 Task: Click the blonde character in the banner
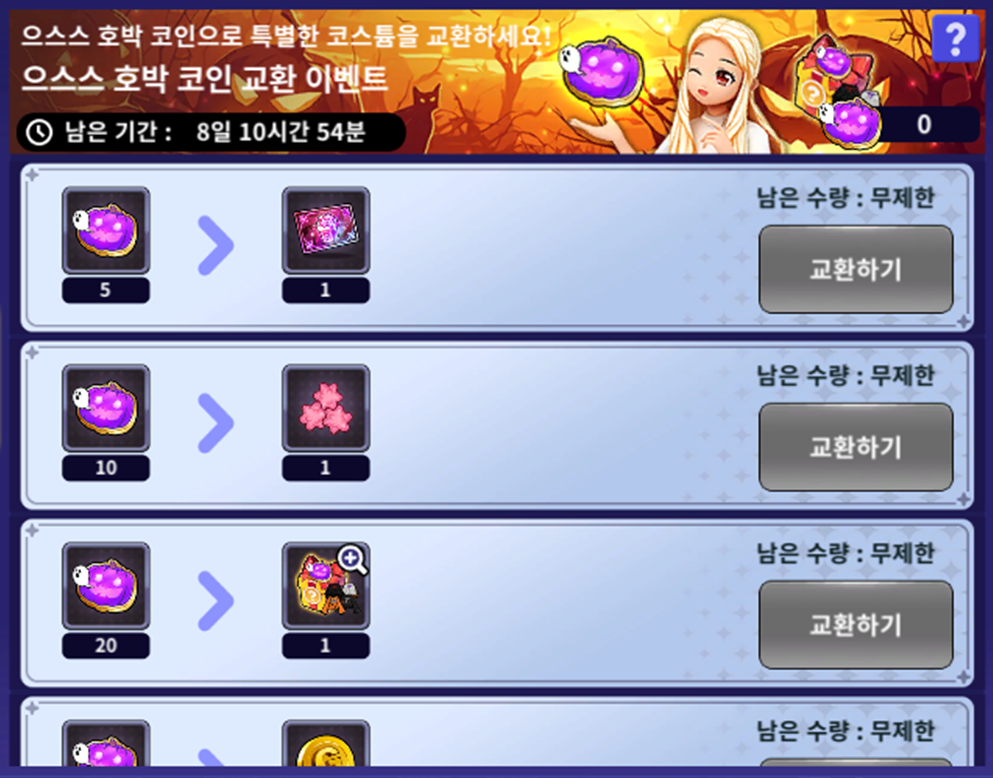tap(719, 87)
